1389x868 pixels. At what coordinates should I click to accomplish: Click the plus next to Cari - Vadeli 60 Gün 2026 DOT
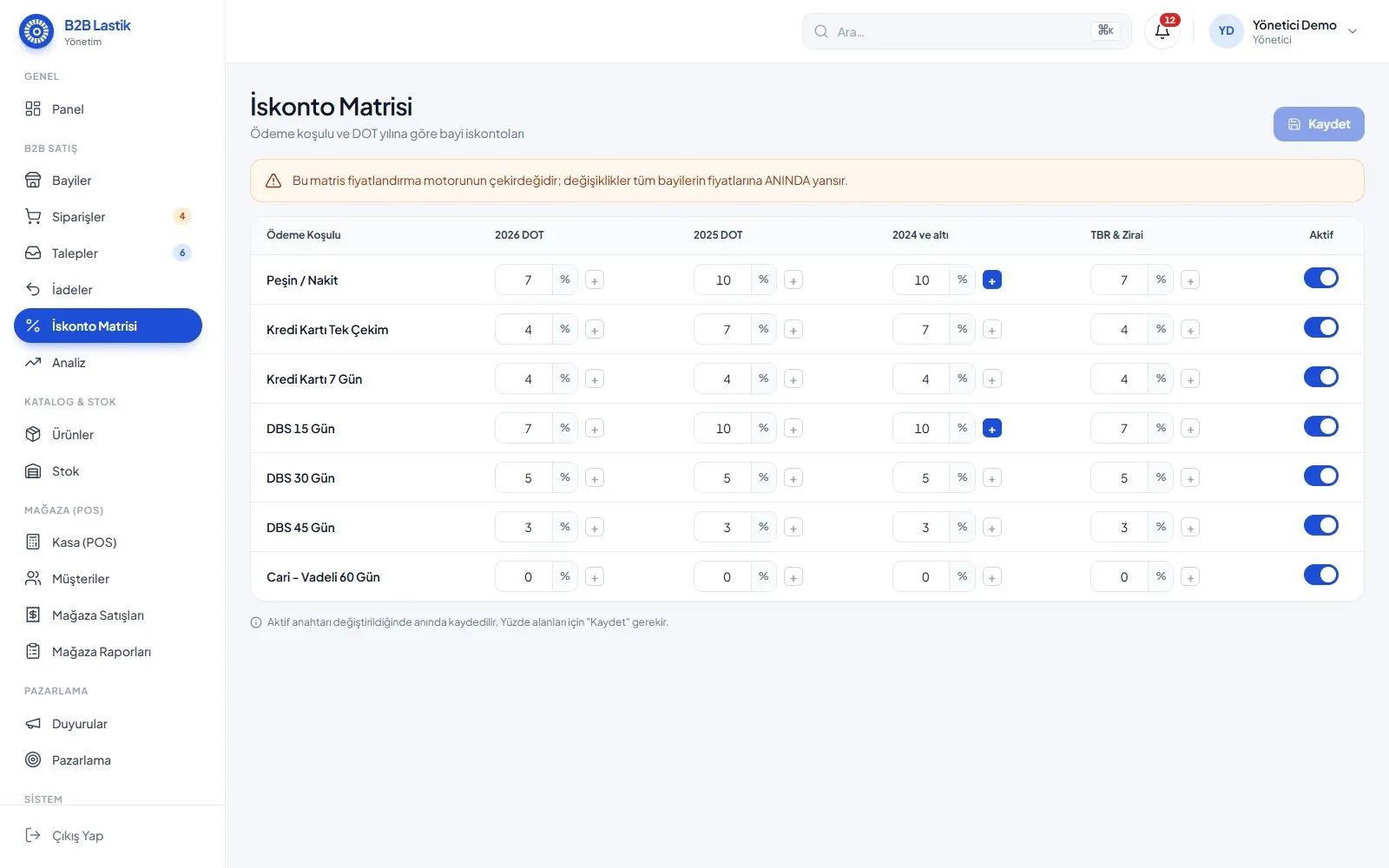(x=595, y=577)
